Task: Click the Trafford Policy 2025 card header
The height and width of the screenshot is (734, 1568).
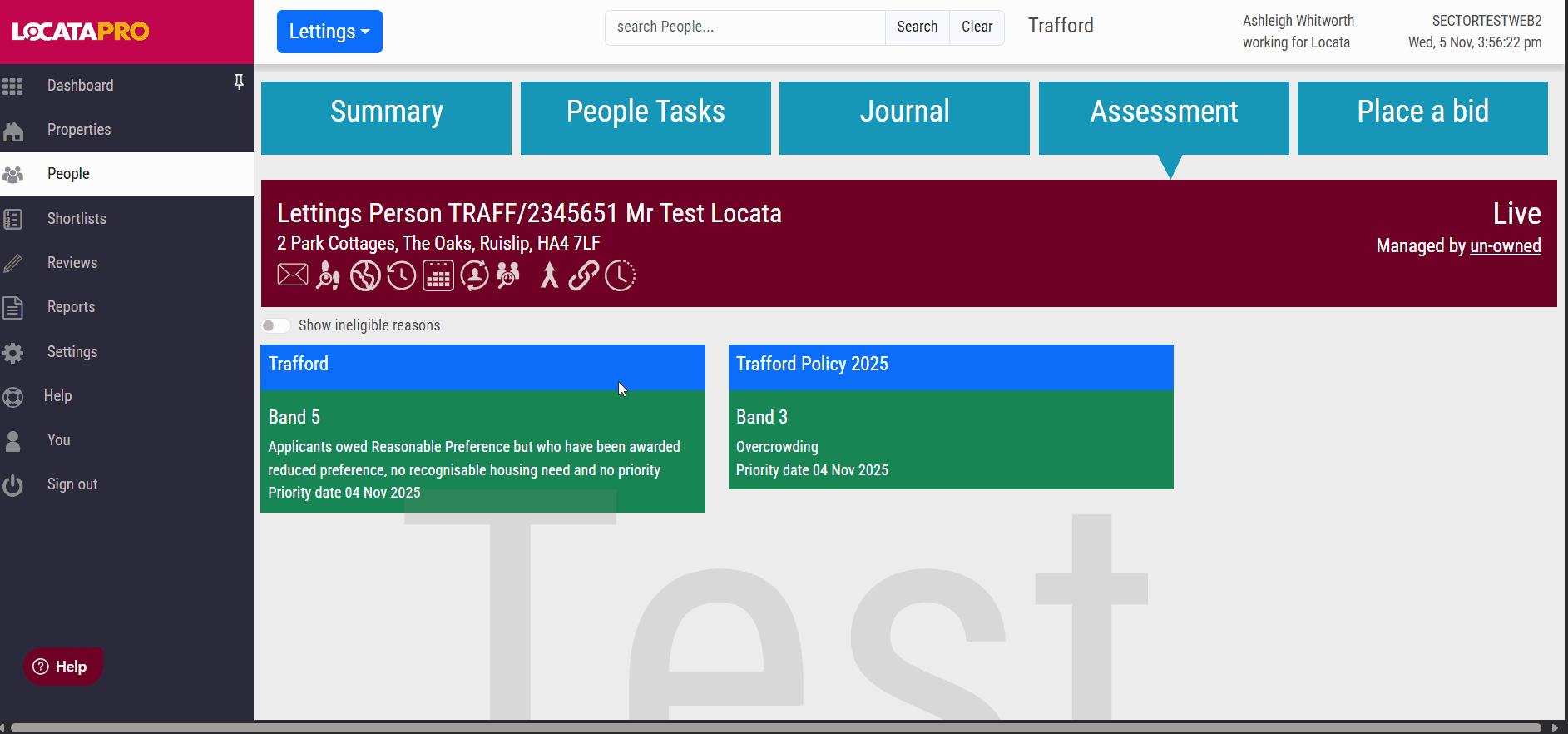Action: point(951,368)
